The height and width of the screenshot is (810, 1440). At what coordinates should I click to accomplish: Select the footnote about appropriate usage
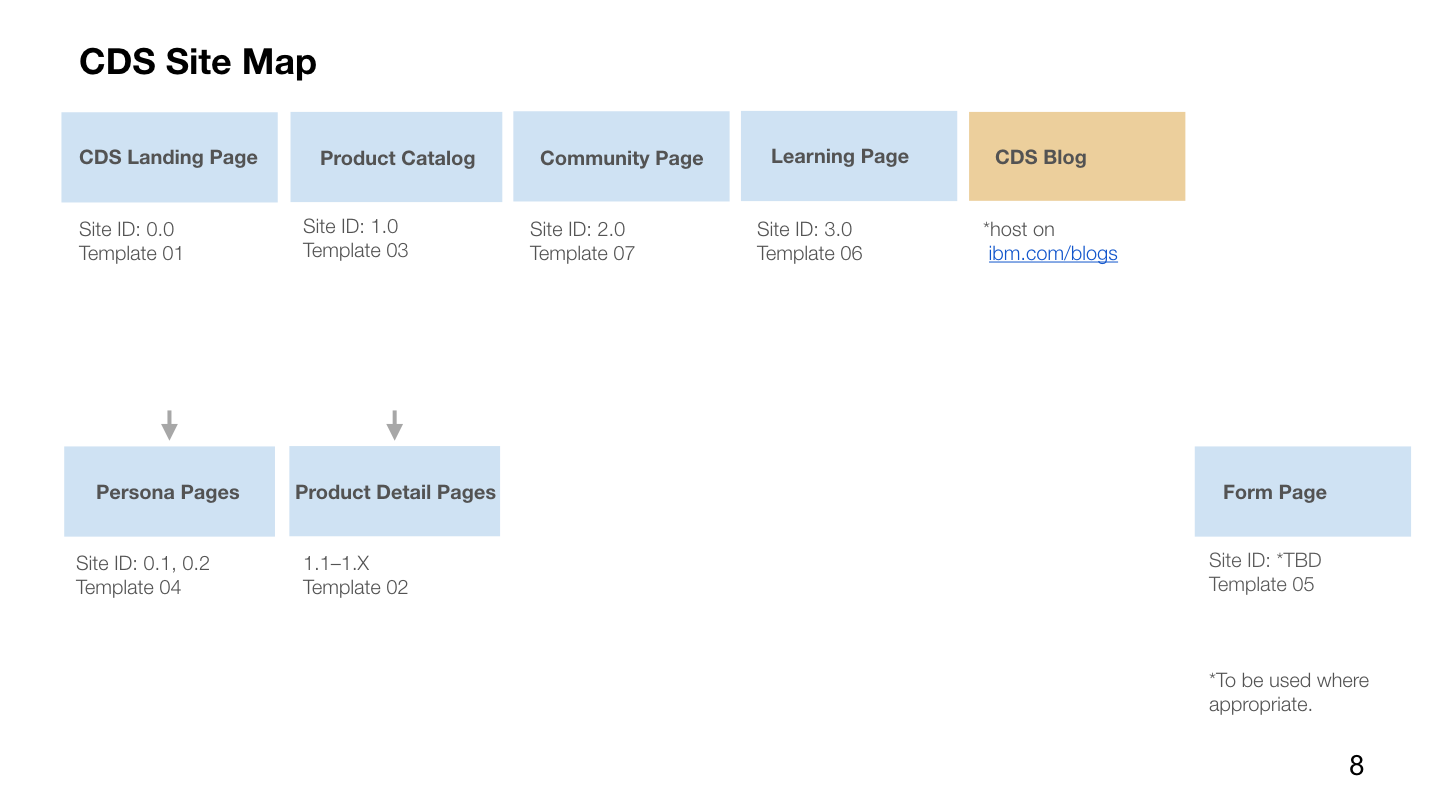[x=1288, y=692]
